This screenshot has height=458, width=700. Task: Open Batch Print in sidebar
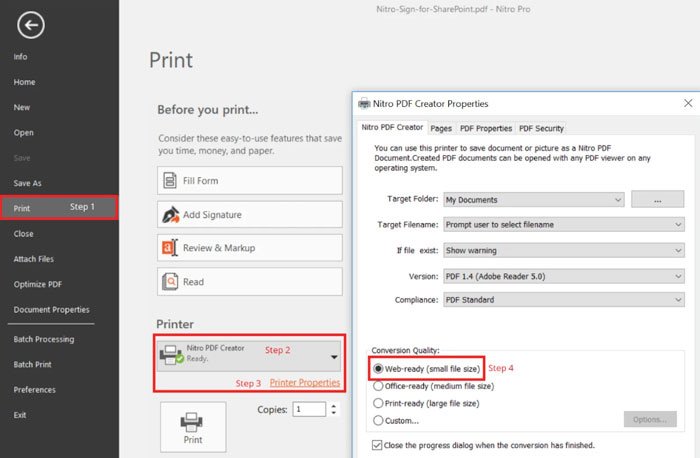[x=32, y=364]
